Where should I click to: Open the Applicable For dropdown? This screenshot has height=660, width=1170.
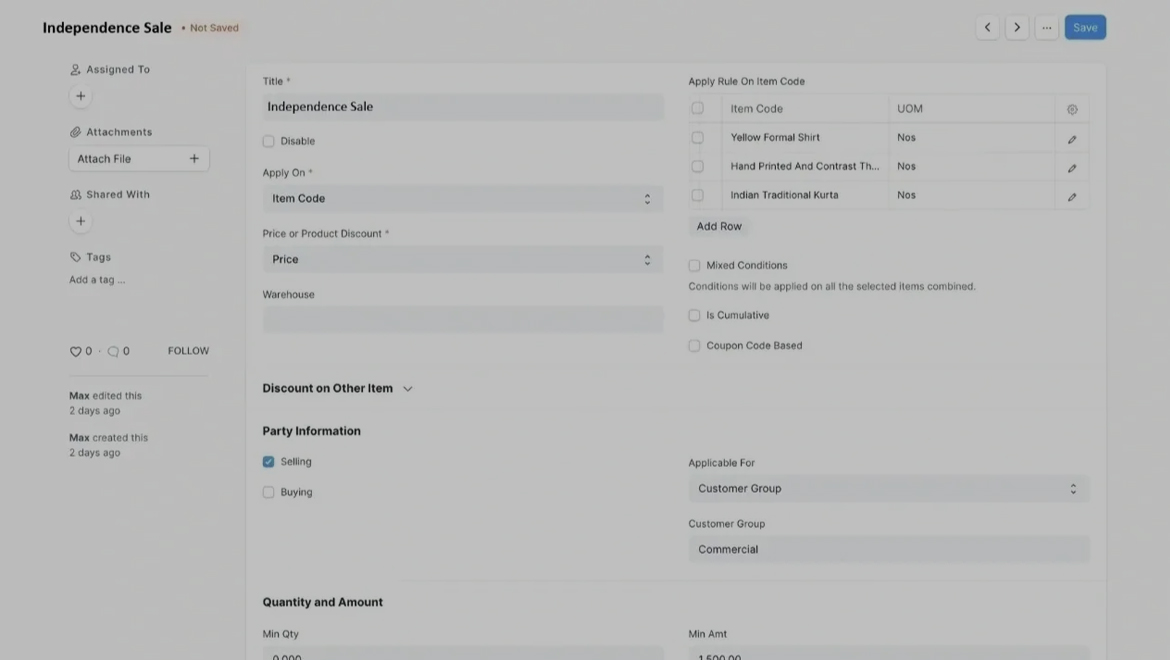coord(888,488)
